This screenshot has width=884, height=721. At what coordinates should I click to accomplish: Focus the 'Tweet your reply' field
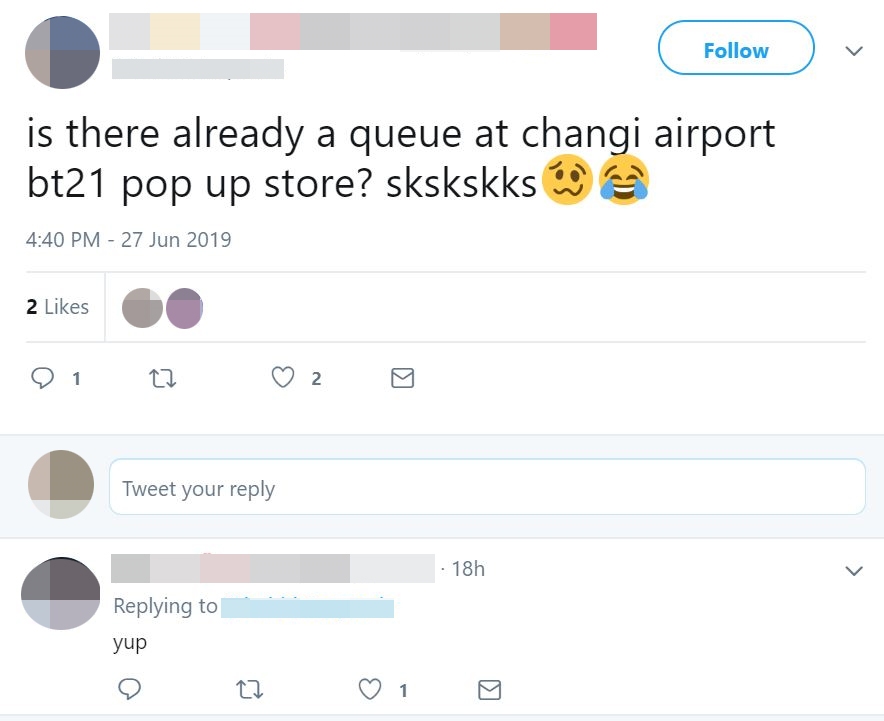486,488
